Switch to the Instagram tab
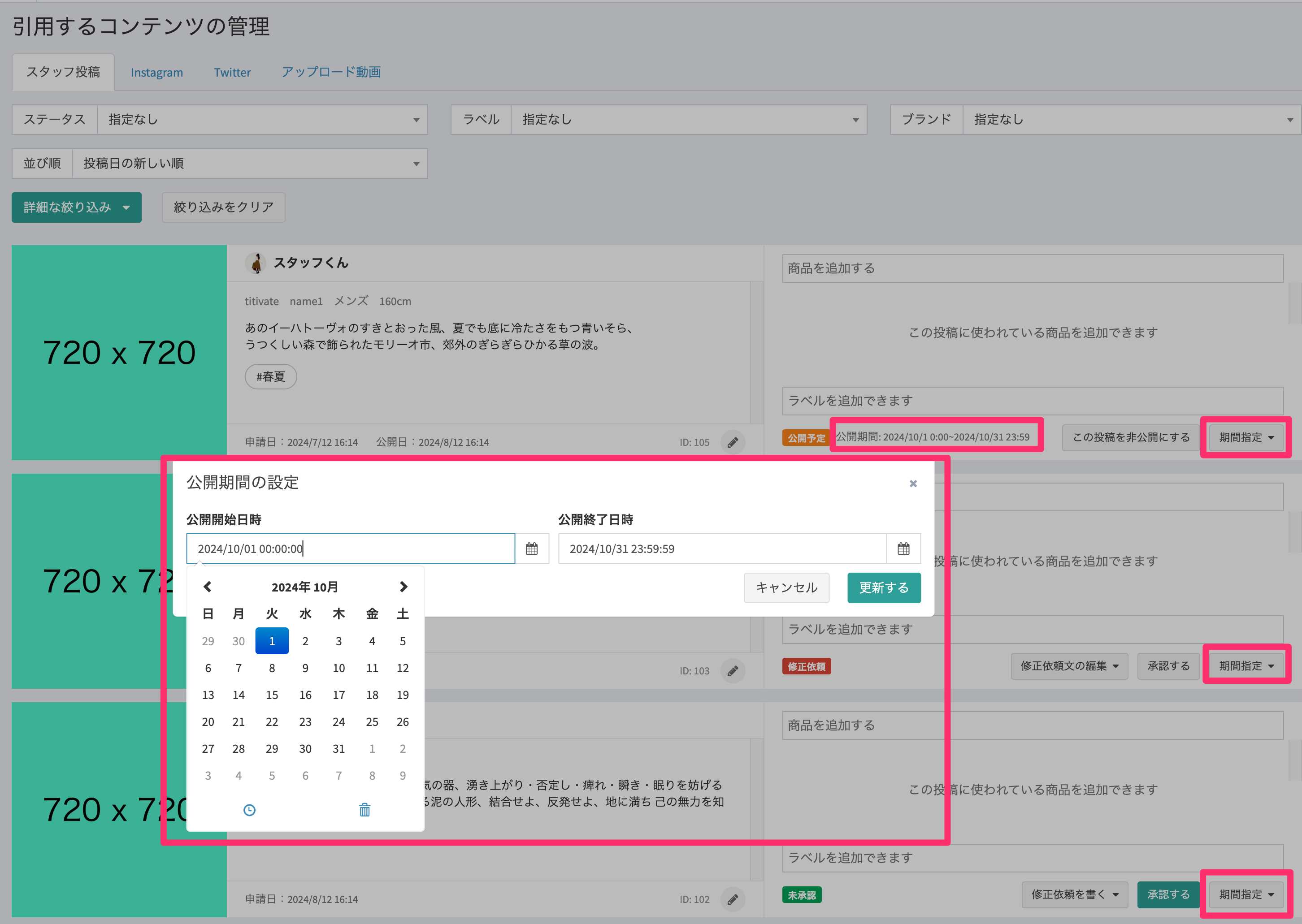The height and width of the screenshot is (924, 1302). pyautogui.click(x=156, y=72)
